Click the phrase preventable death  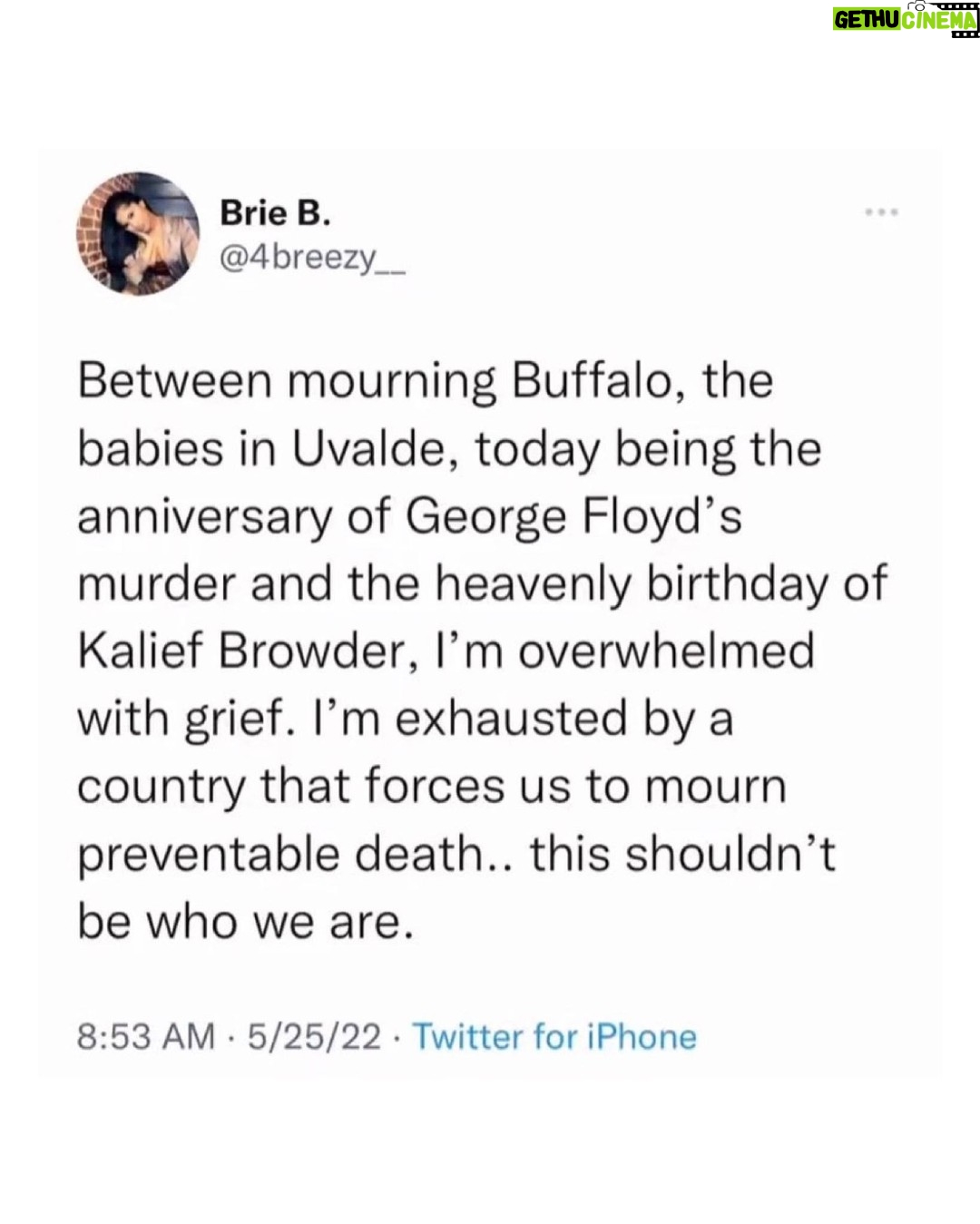pos(293,856)
